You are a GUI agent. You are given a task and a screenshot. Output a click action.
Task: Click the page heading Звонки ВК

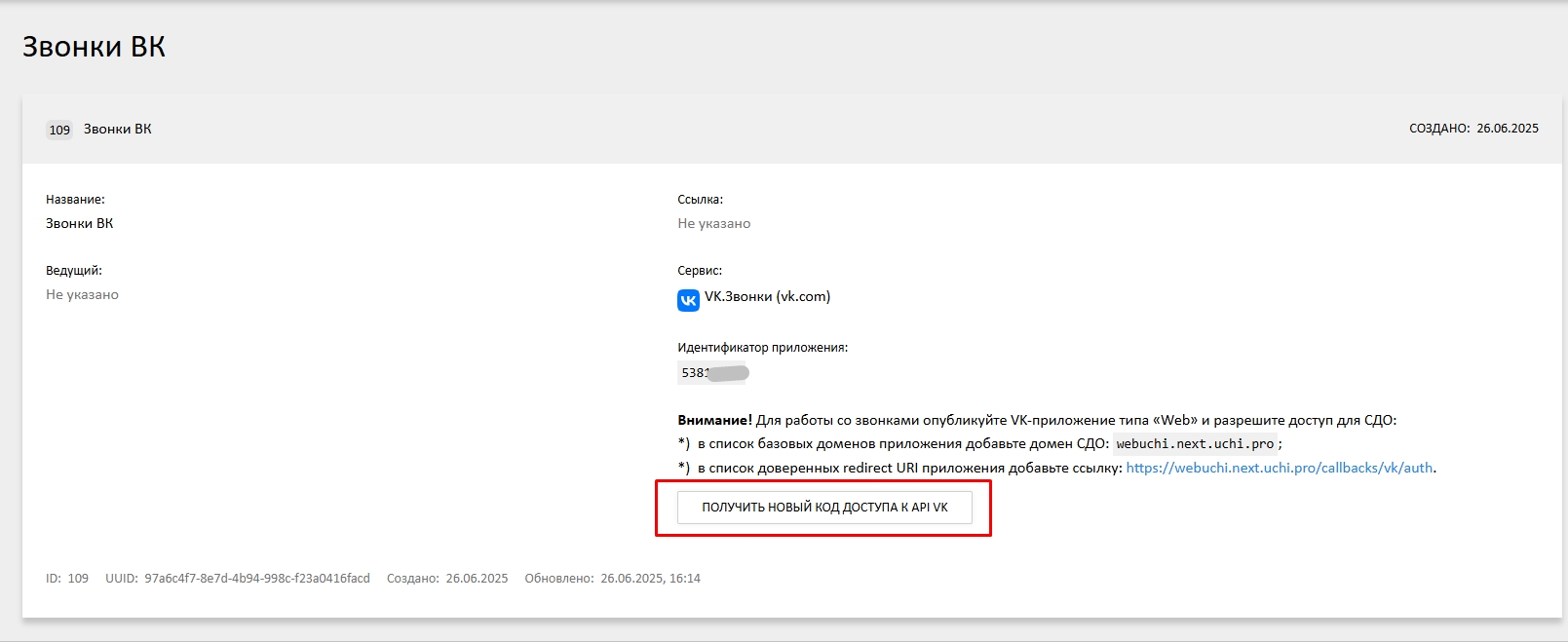point(94,47)
